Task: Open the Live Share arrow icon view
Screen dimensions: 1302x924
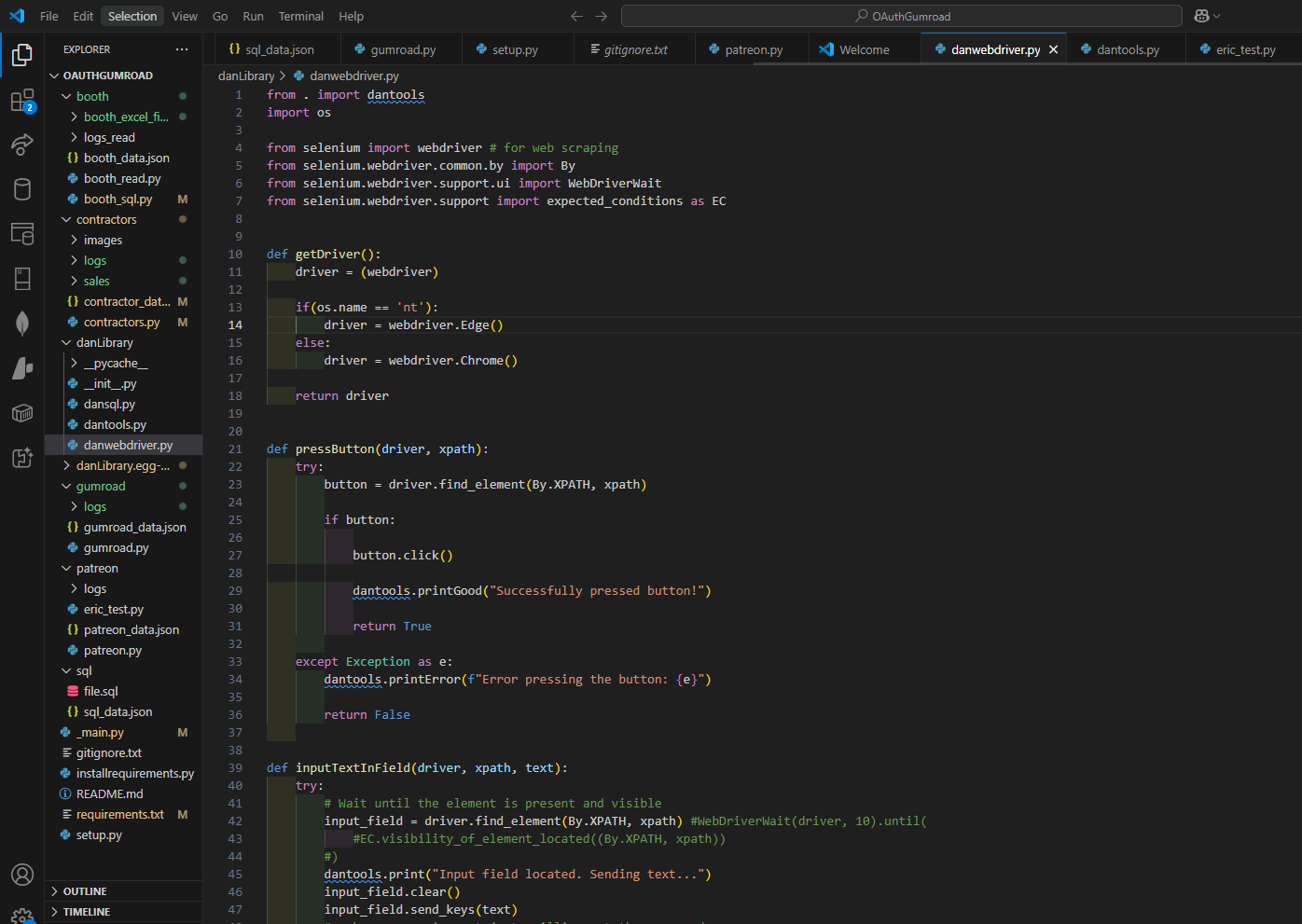Action: [22, 145]
